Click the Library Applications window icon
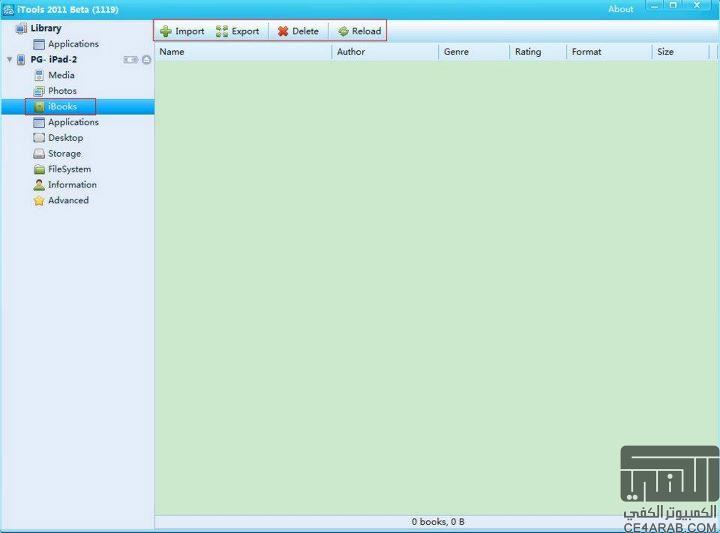Viewport: 720px width, 533px height. coord(39,44)
